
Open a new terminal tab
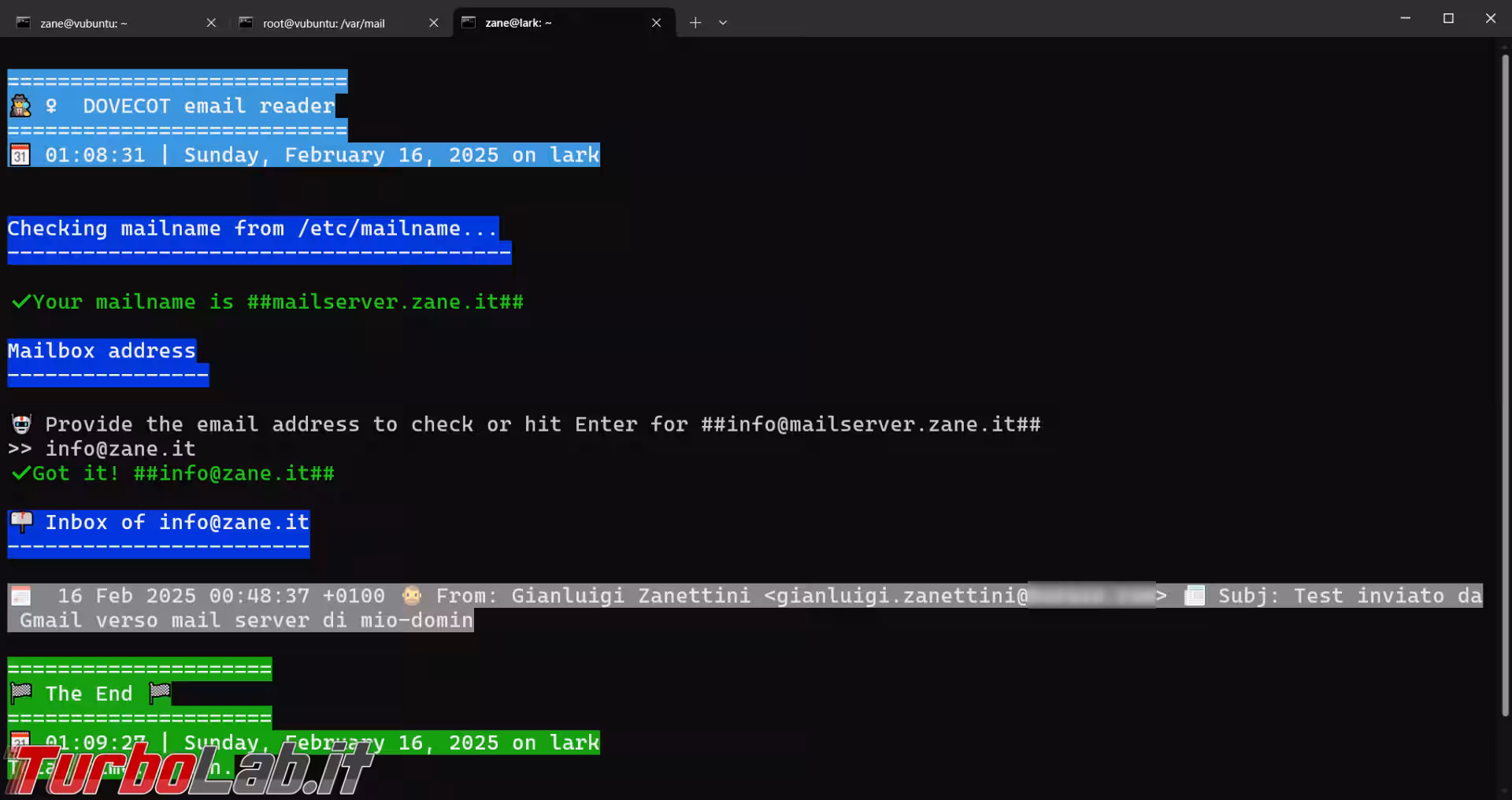pyautogui.click(x=695, y=23)
